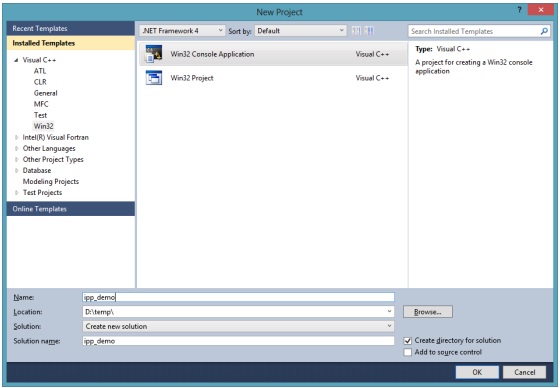Collapse the Visual C++ tree node
Screen dimensions: 560x388
pos(16,60)
